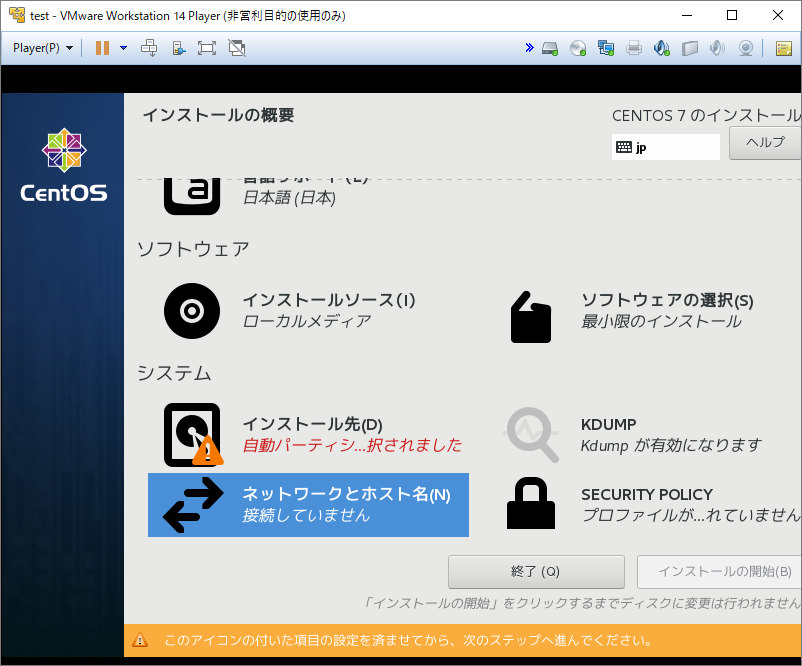Open インストール先(D) disk icon with warning
802x666 pixels.
(x=193, y=435)
